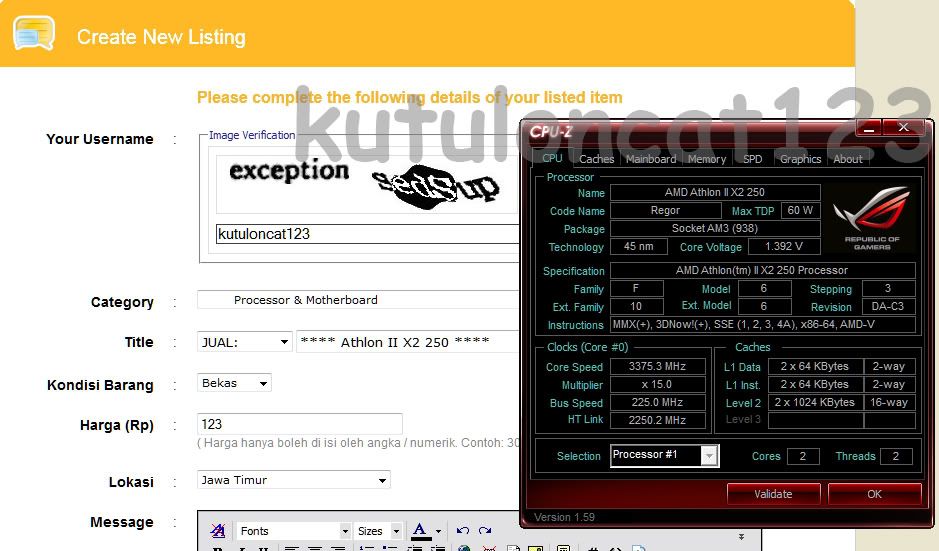
Task: Click the title field with Athlon II X2 250
Action: pyautogui.click(x=407, y=342)
